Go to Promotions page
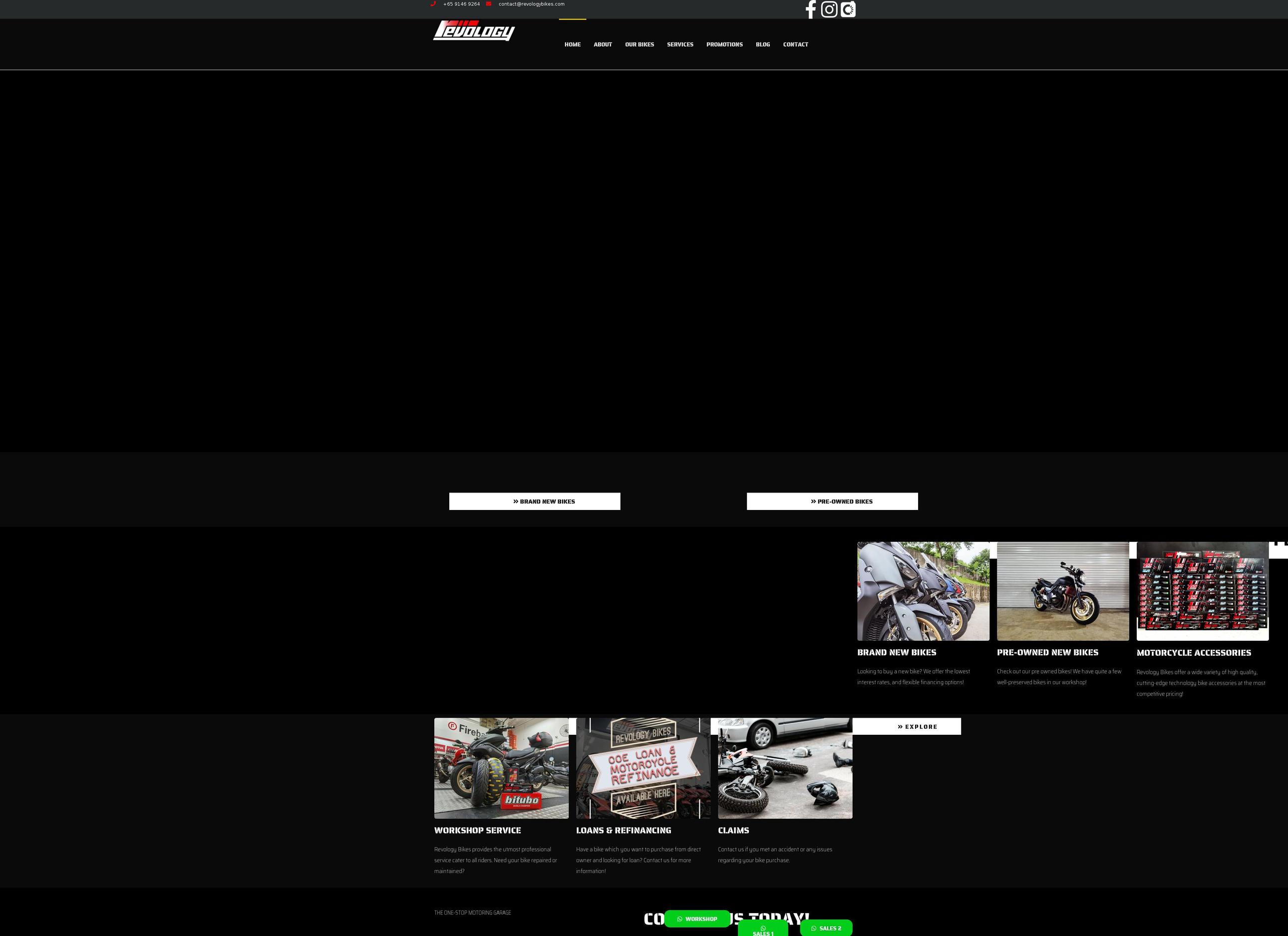Image resolution: width=1288 pixels, height=936 pixels. (724, 44)
